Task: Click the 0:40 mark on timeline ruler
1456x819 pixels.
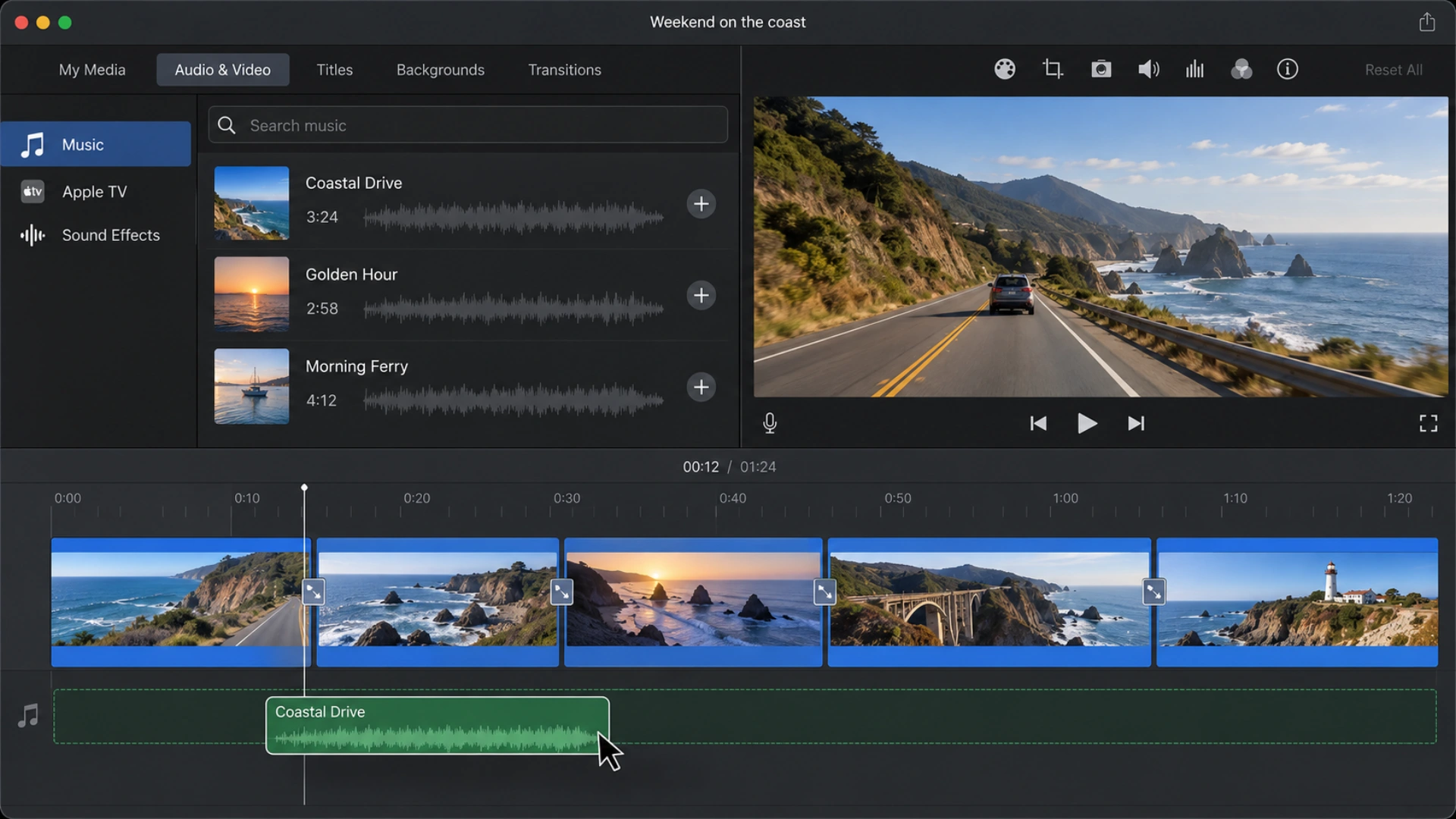Action: tap(733, 498)
